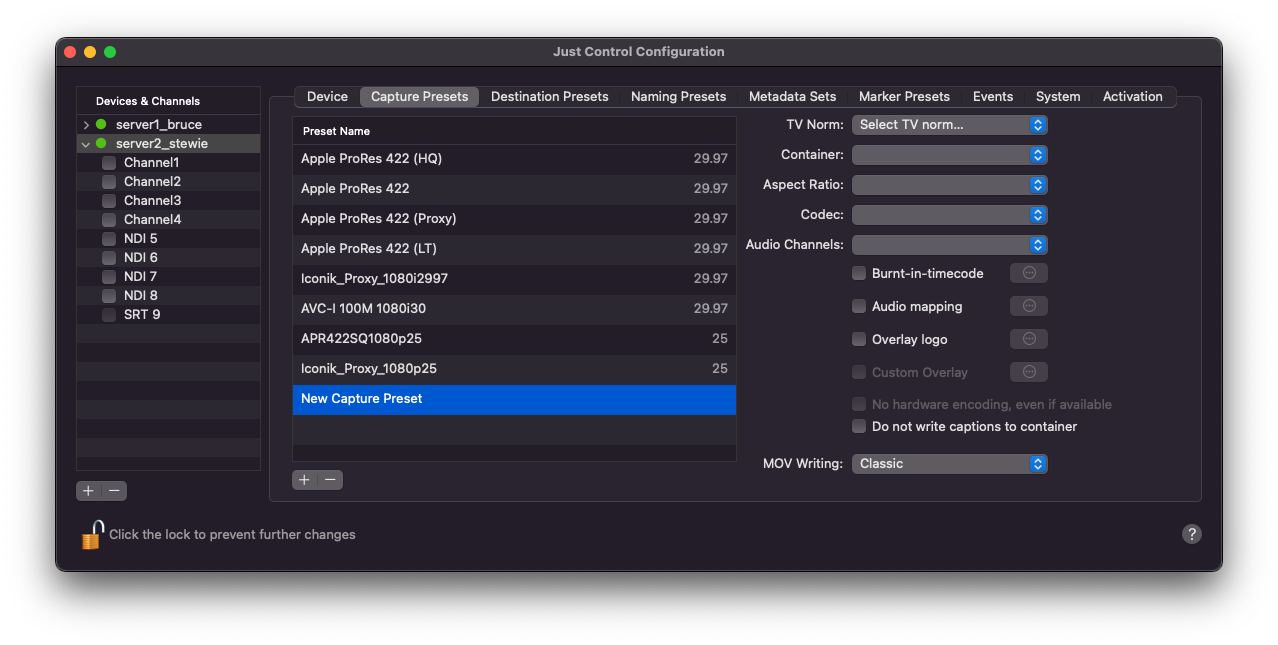Open the MOV Writing dropdown
The image size is (1278, 645).
point(949,464)
